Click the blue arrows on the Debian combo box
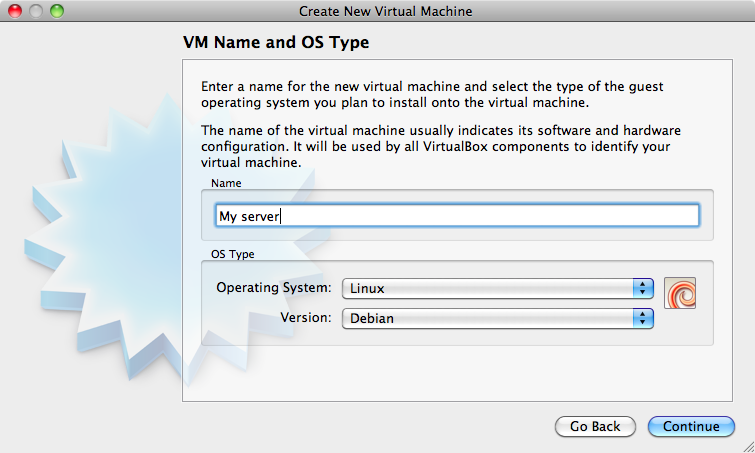 pos(643,318)
